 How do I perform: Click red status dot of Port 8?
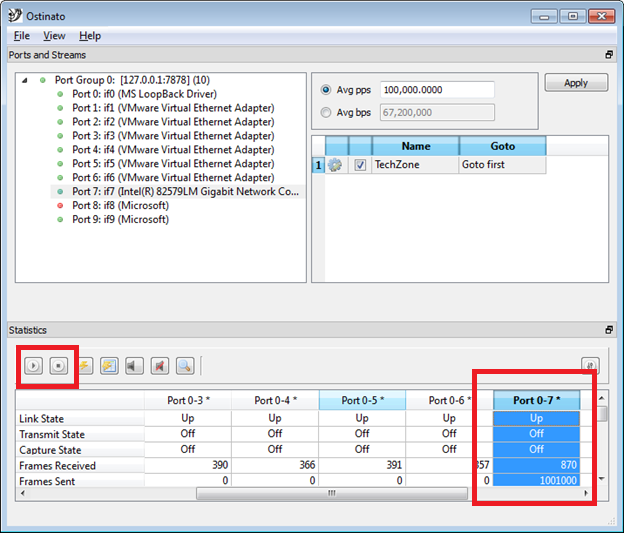(60, 205)
